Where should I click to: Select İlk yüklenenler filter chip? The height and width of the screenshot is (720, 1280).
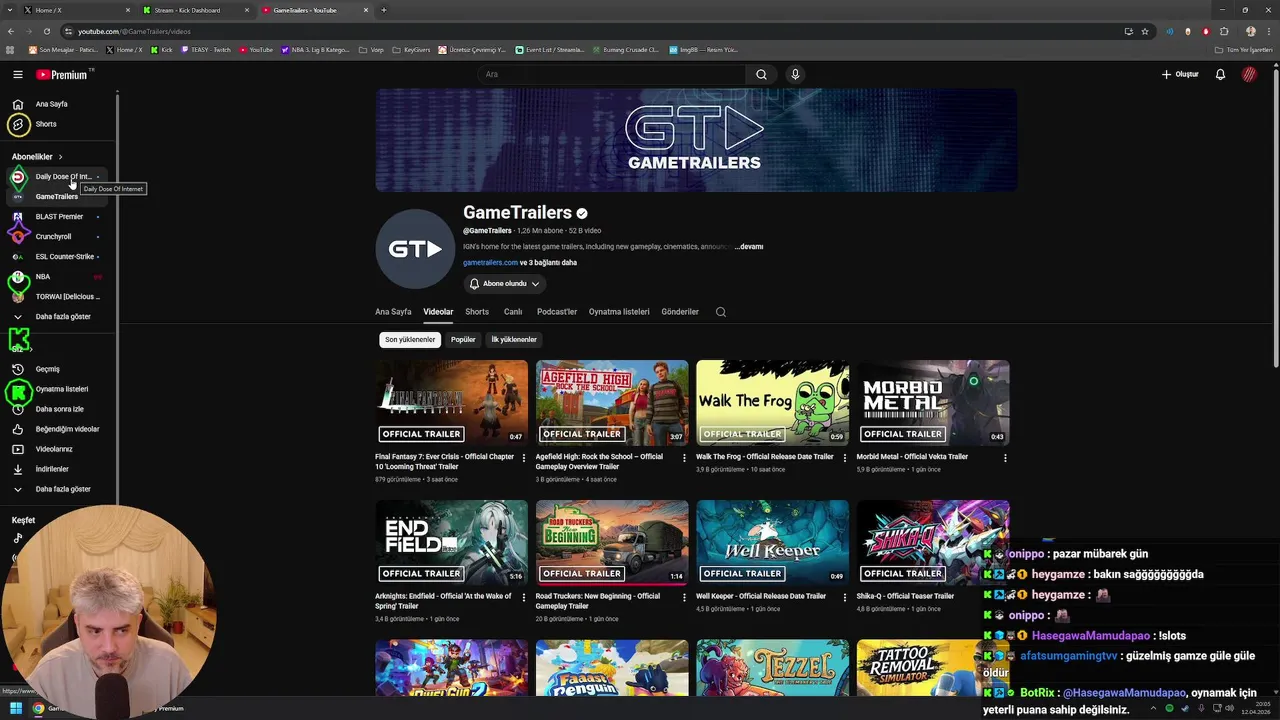(514, 340)
